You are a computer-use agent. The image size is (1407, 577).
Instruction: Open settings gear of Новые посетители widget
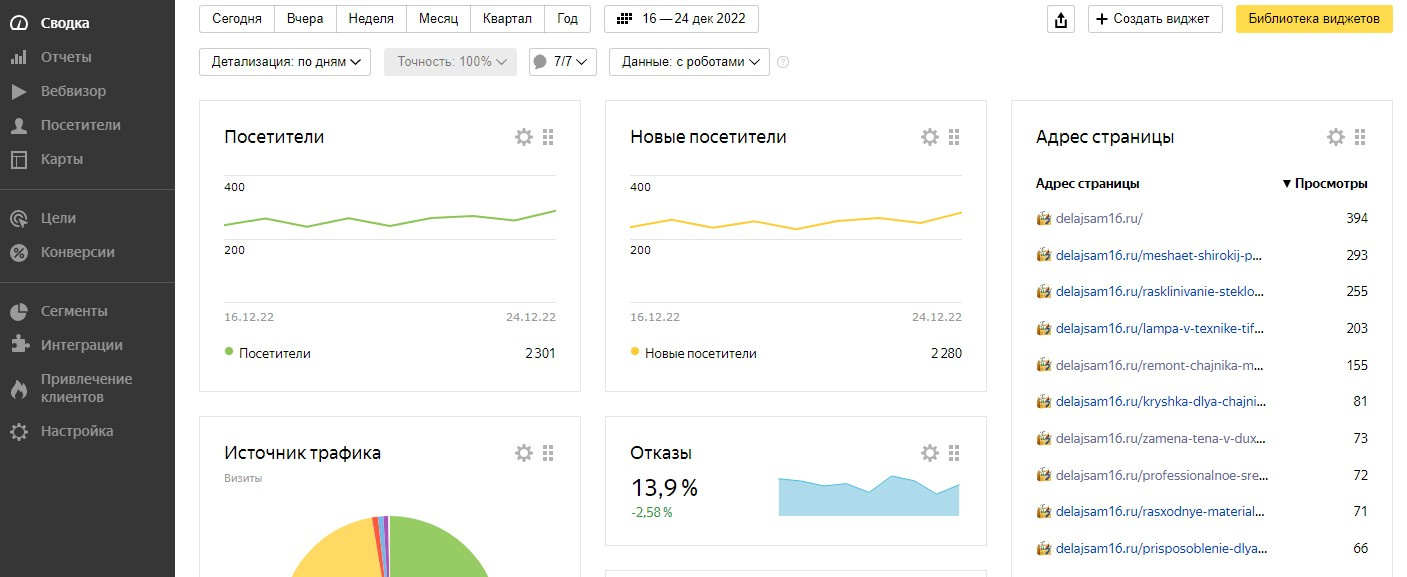click(x=929, y=137)
